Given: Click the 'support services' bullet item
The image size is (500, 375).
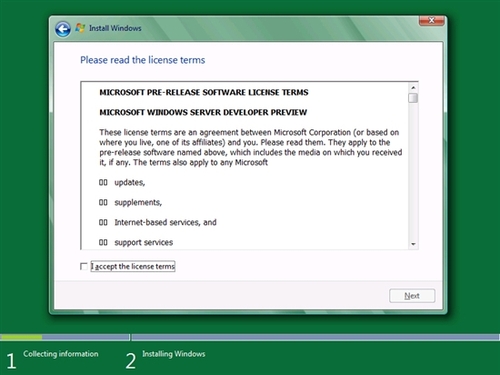Looking at the screenshot, I should 144,242.
